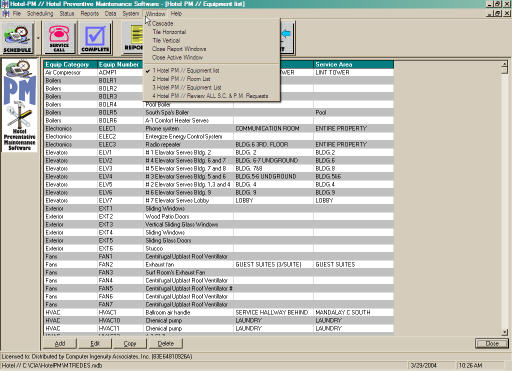Select the Air Compressor row

[x=219, y=72]
